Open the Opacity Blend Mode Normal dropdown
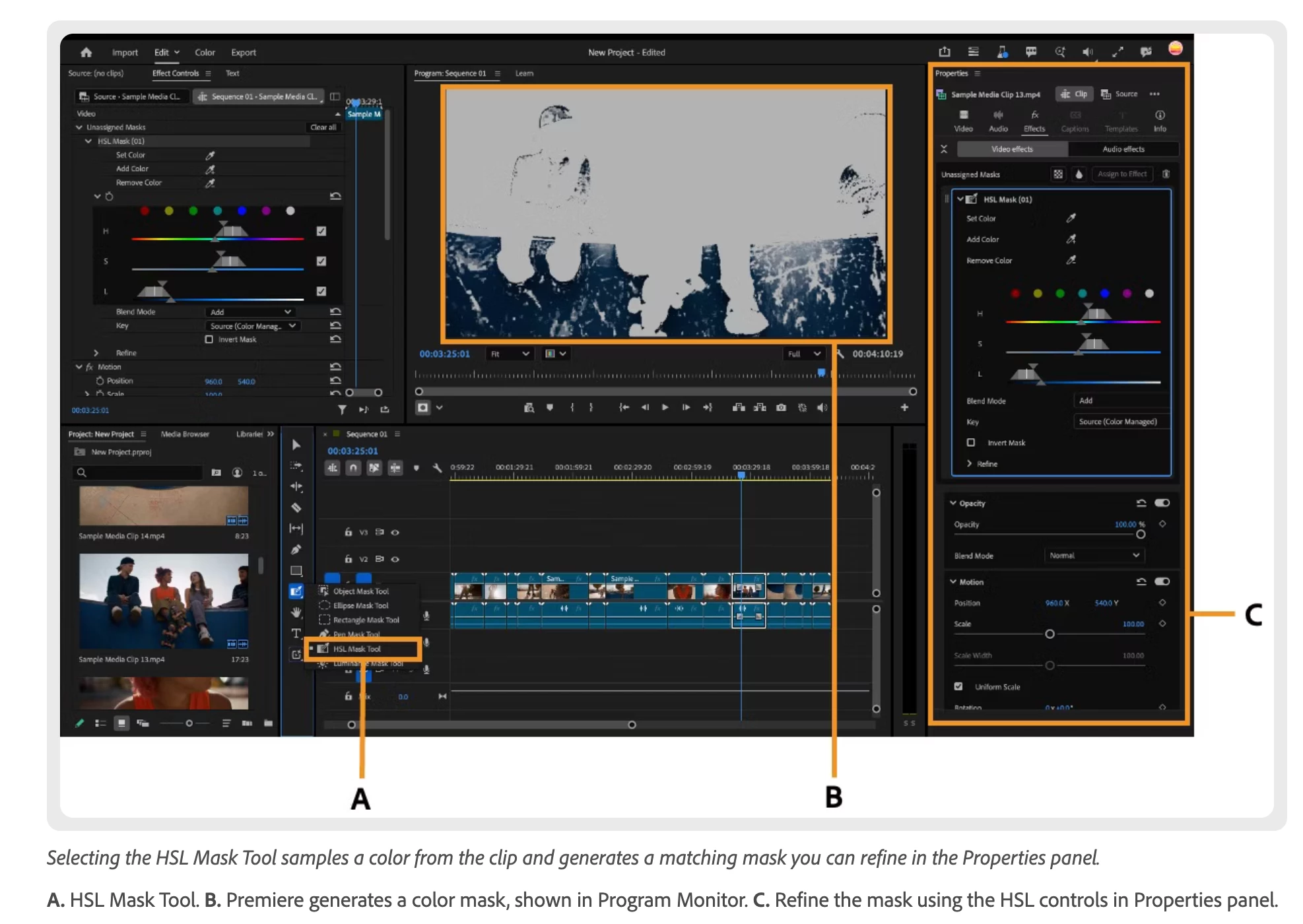This screenshot has width=1303, height=924. (x=1094, y=555)
